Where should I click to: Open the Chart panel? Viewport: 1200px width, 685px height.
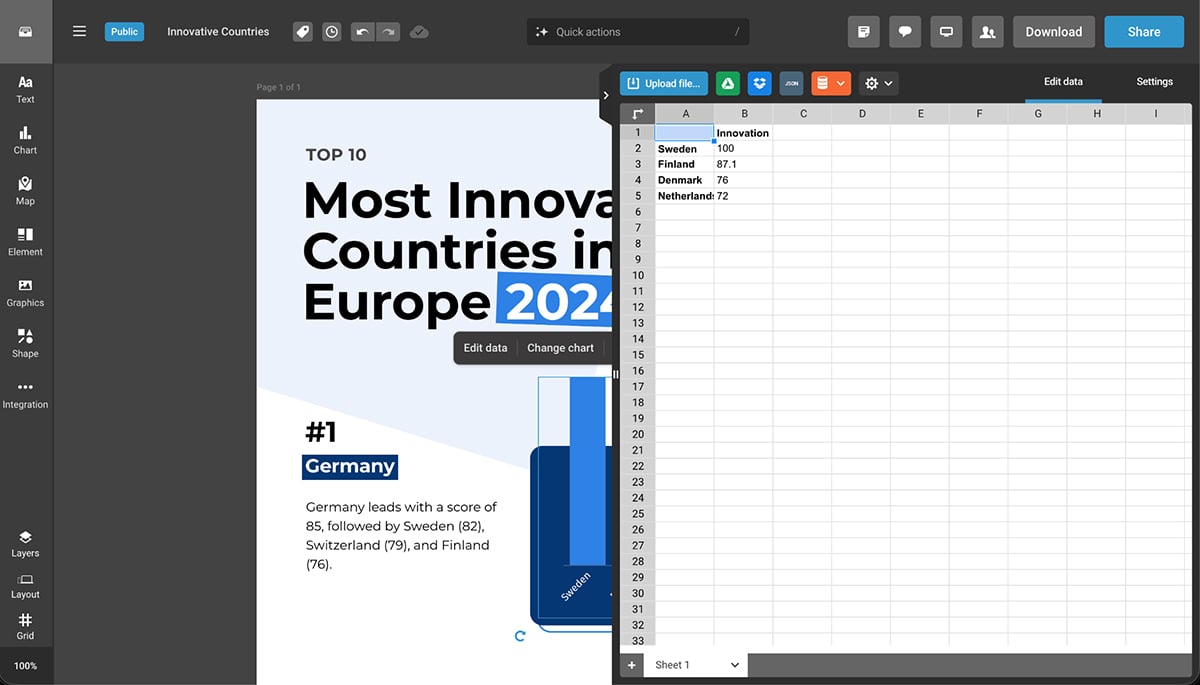[x=25, y=140]
